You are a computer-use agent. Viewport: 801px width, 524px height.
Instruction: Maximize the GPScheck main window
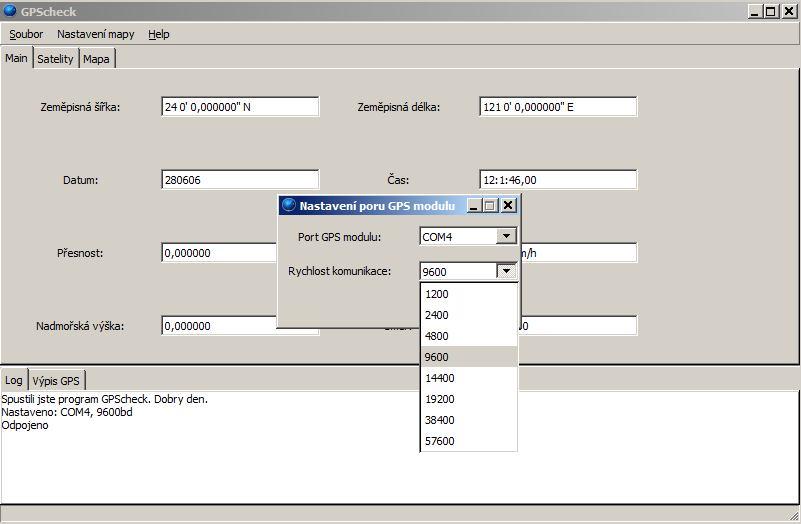click(771, 11)
